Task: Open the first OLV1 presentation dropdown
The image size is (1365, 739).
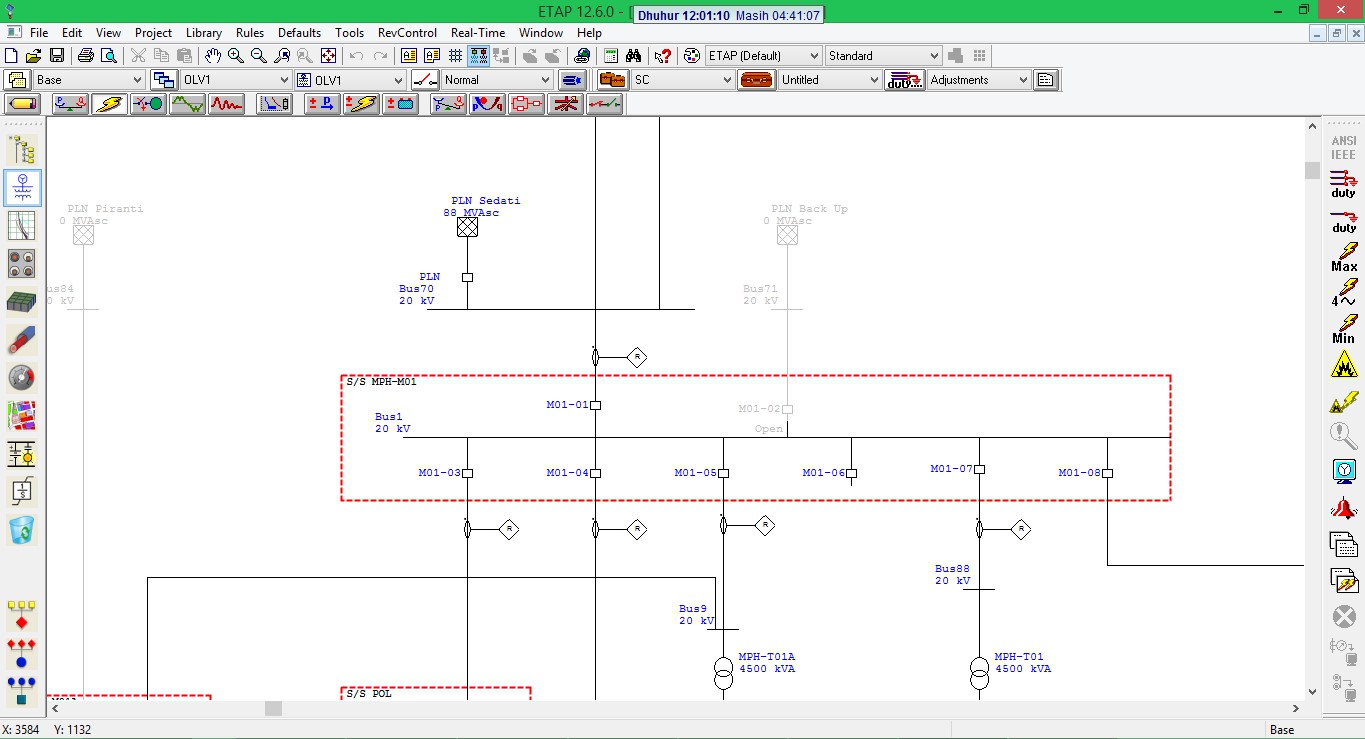Action: 236,80
